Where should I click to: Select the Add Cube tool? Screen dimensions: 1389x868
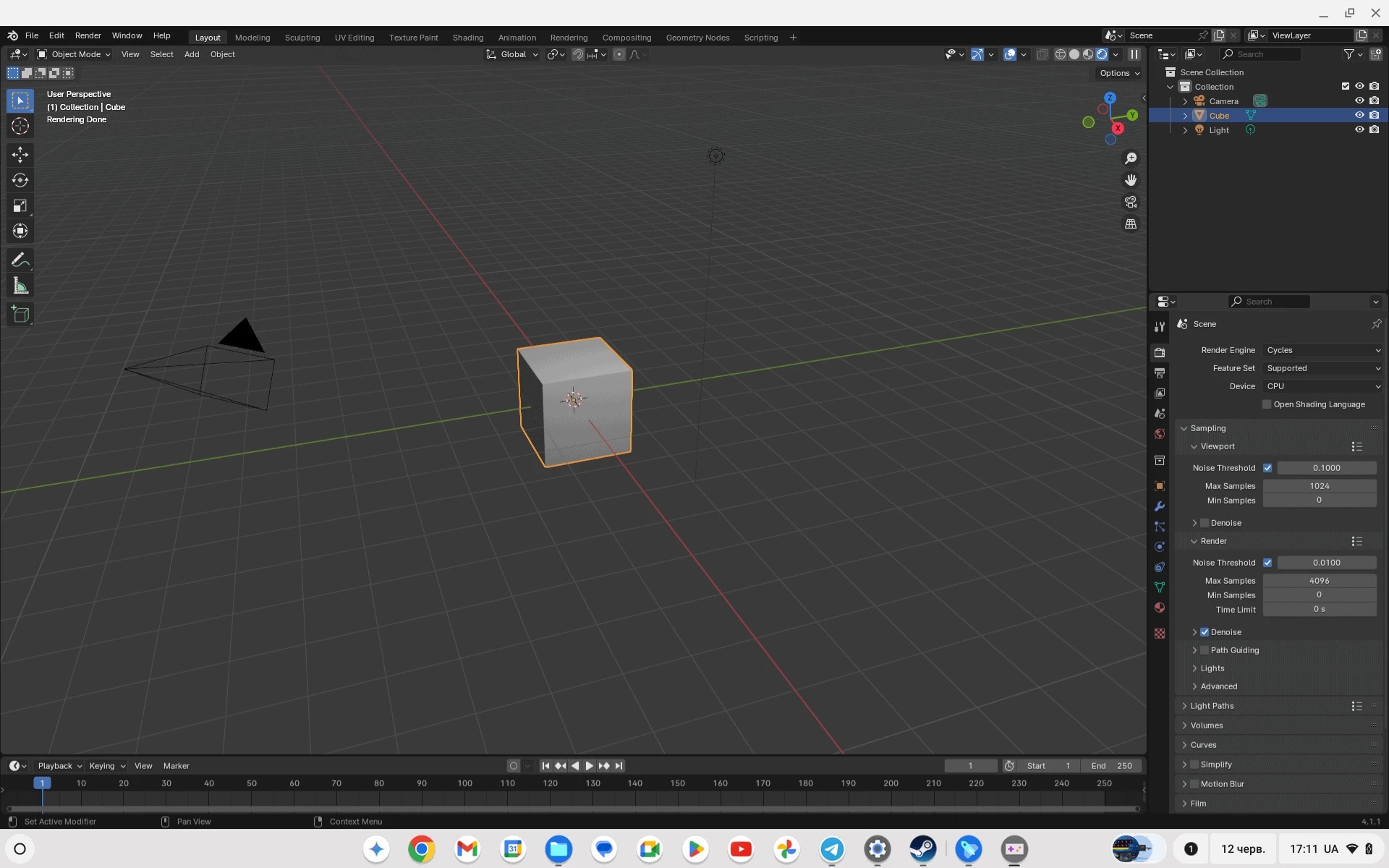[x=20, y=315]
